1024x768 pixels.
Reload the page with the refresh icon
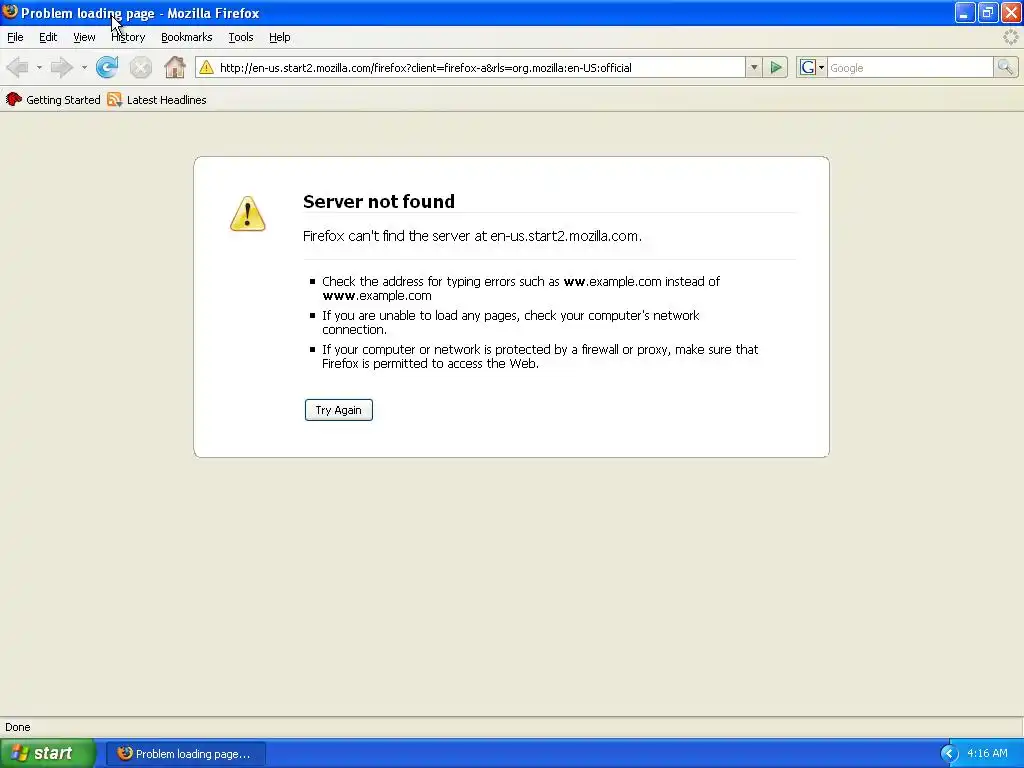point(107,67)
